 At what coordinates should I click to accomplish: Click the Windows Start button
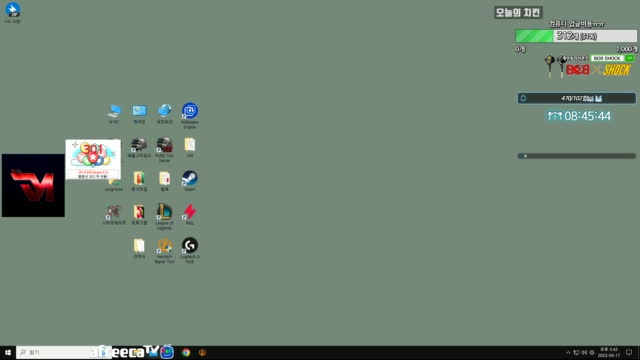pos(8,352)
